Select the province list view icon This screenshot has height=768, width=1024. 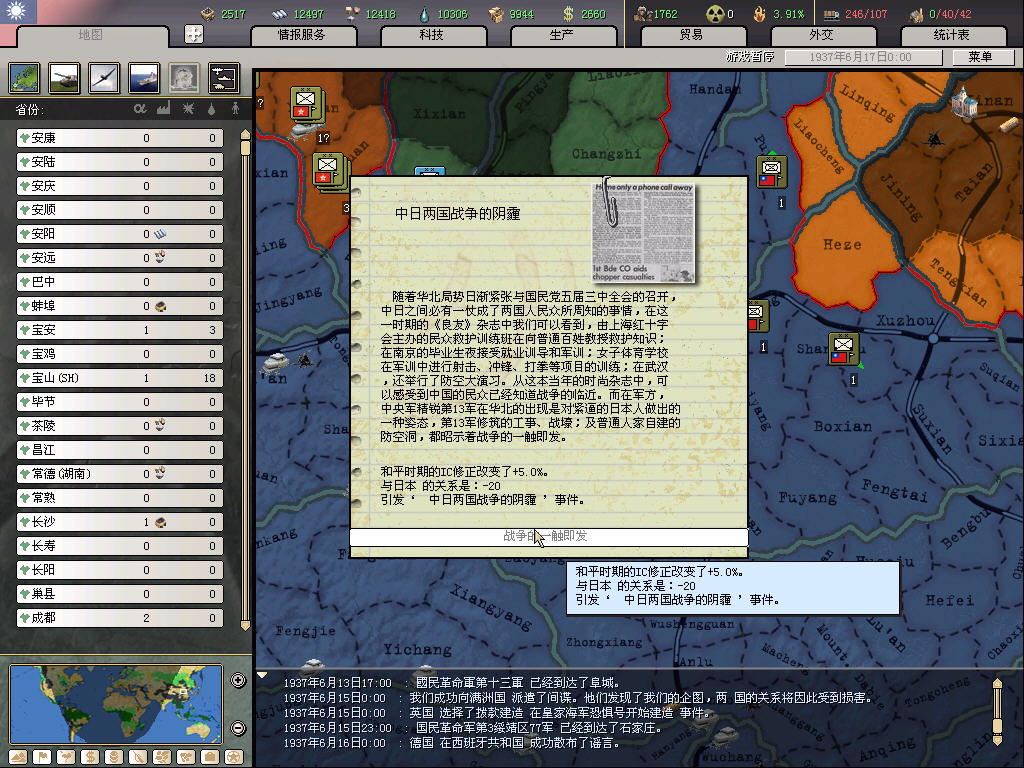(x=25, y=78)
